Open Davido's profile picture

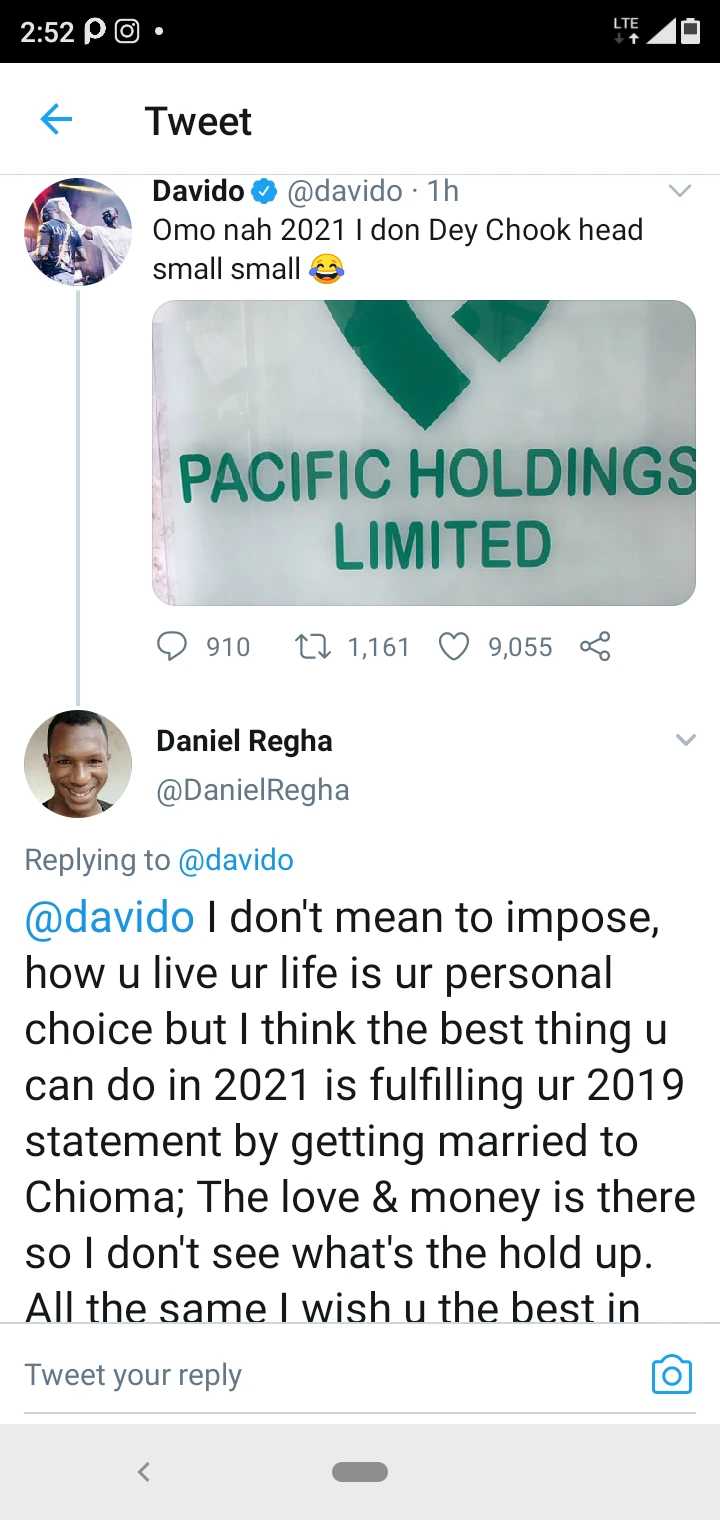tap(78, 232)
